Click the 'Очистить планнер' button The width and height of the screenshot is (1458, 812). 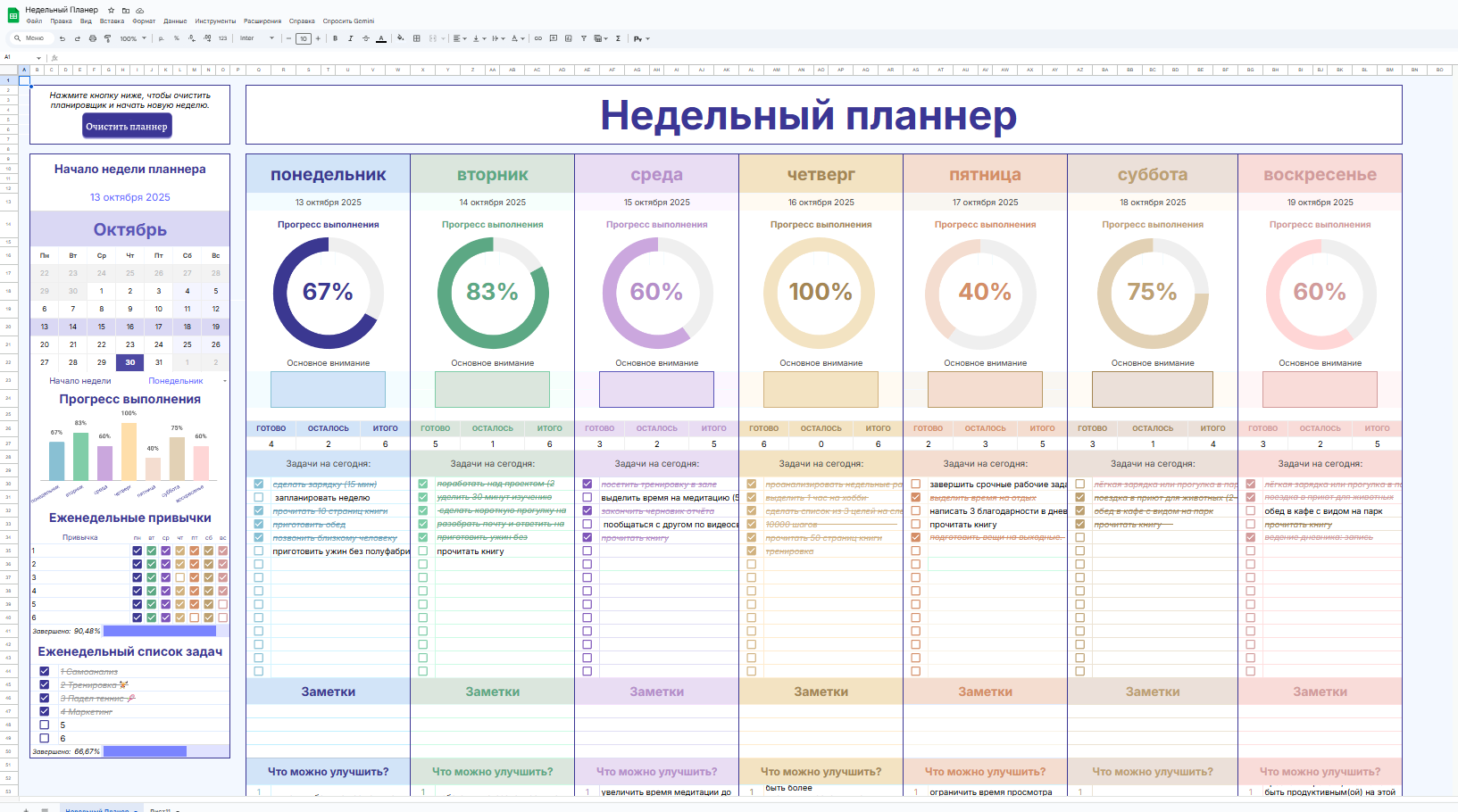[127, 127]
